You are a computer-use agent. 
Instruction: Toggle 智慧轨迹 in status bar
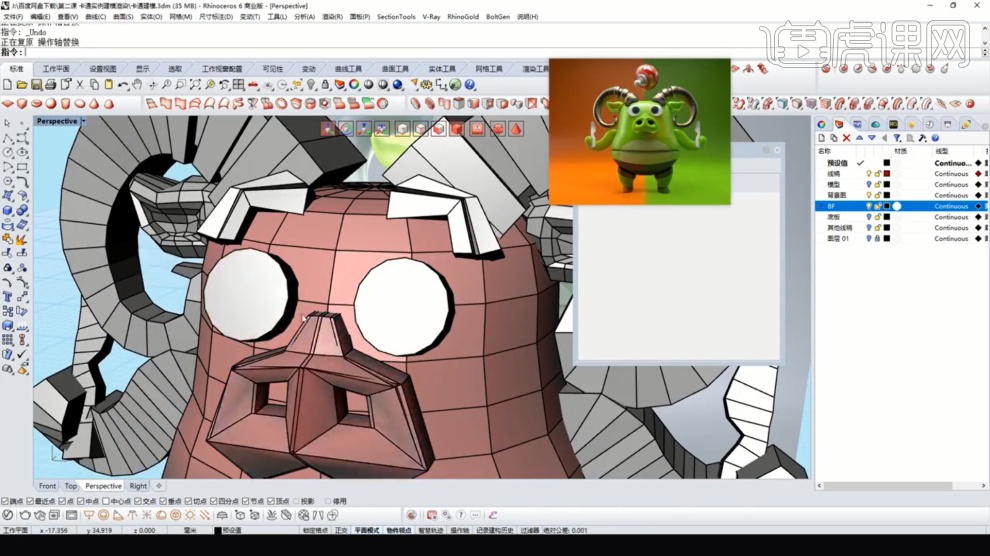[430, 530]
